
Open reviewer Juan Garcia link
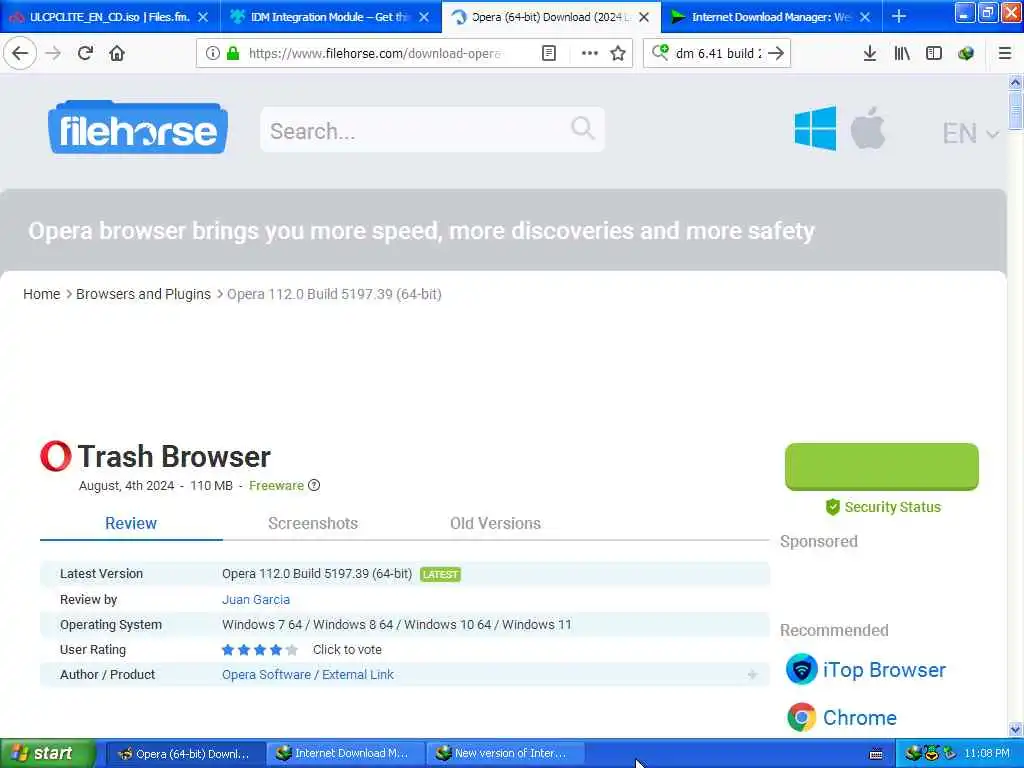255,599
